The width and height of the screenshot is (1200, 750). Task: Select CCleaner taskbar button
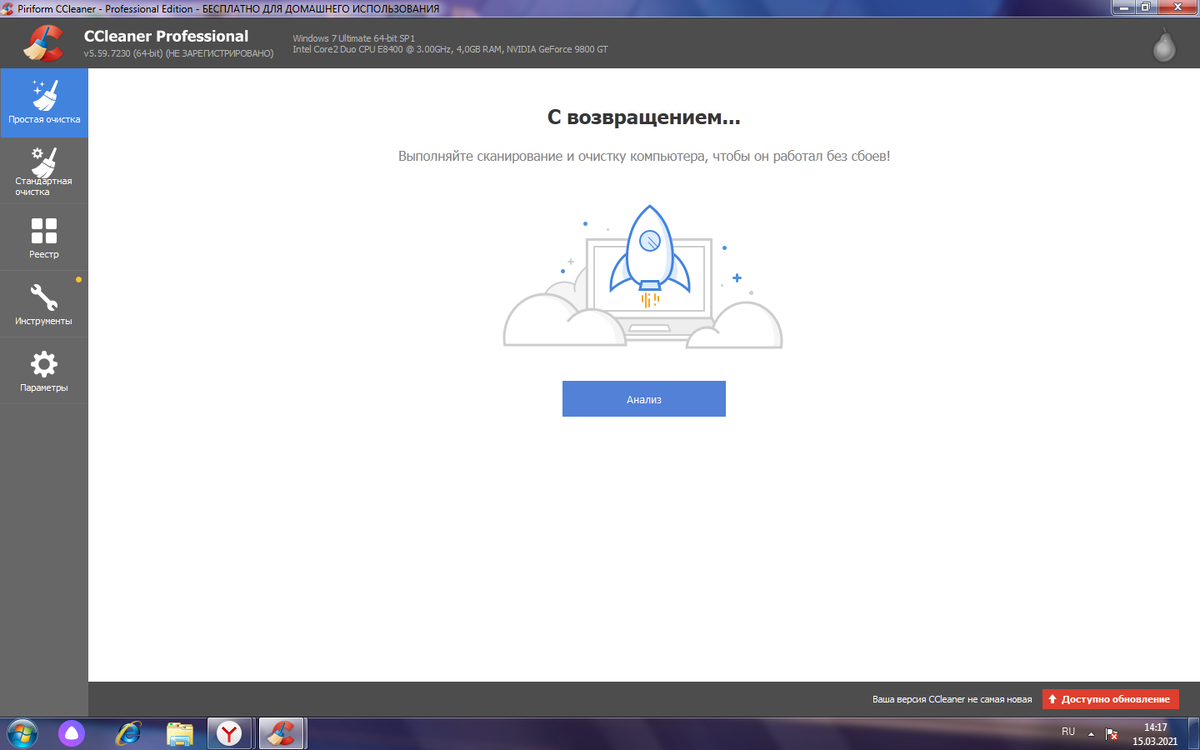click(282, 734)
